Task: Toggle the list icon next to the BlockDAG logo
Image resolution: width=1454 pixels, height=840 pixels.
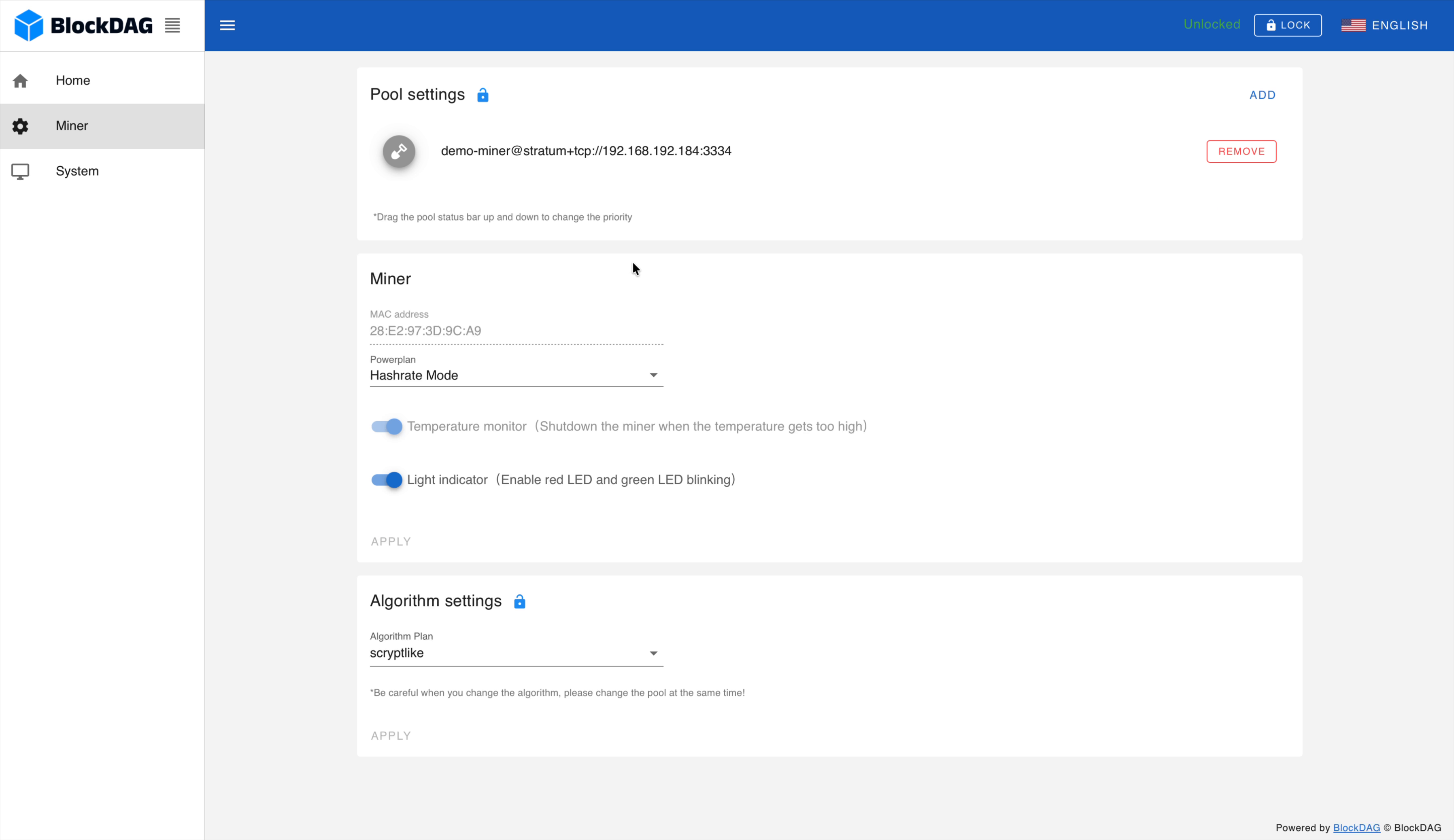Action: pyautogui.click(x=171, y=25)
